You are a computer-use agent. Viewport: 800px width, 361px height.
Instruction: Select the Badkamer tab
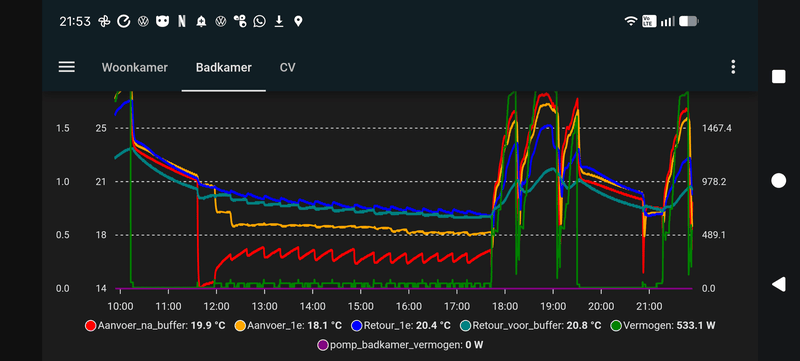[223, 67]
